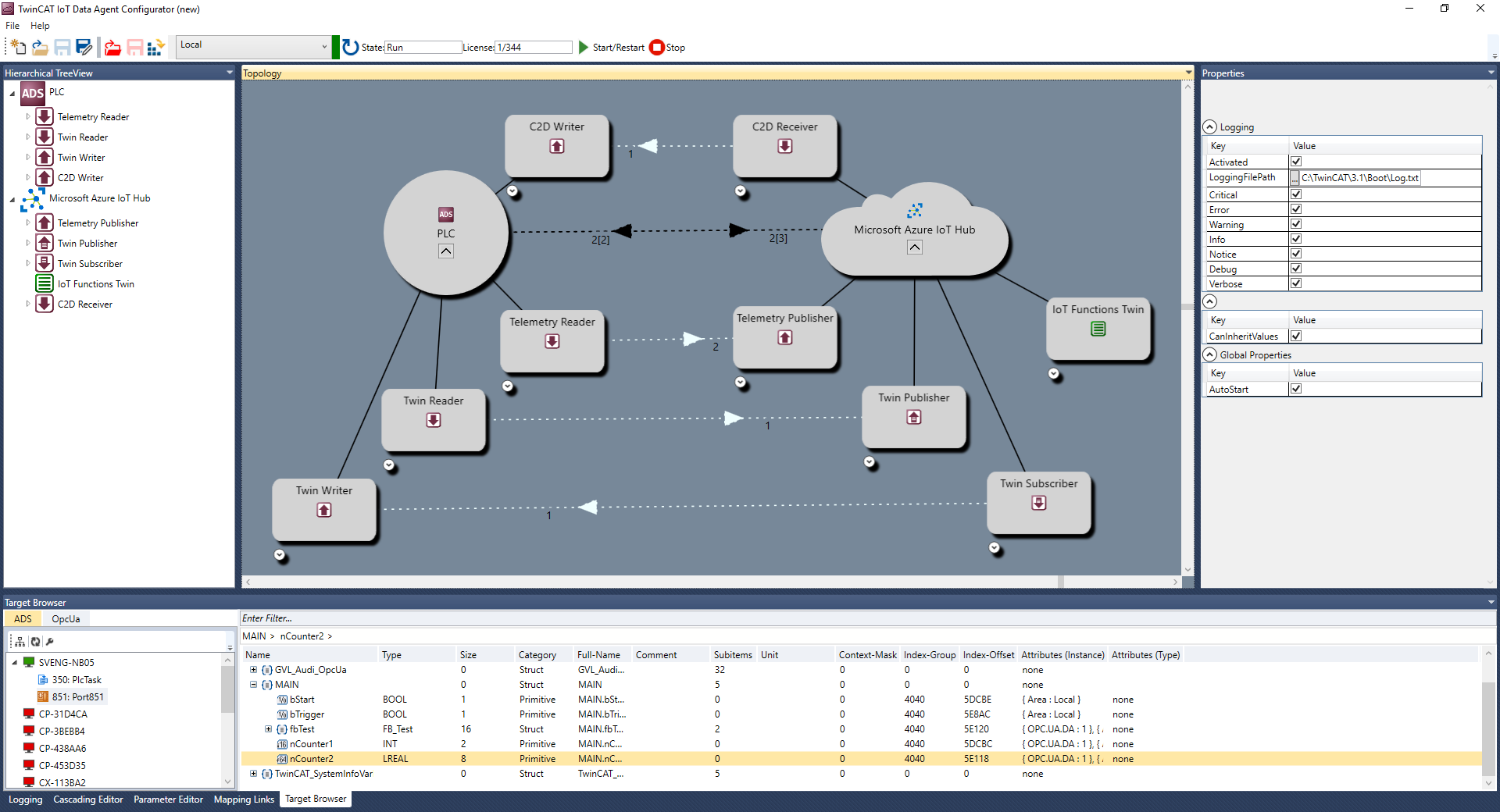This screenshot has height=812, width=1500.
Task: Click the network tree icon in Target Browser toolbar
Action: pyautogui.click(x=20, y=642)
